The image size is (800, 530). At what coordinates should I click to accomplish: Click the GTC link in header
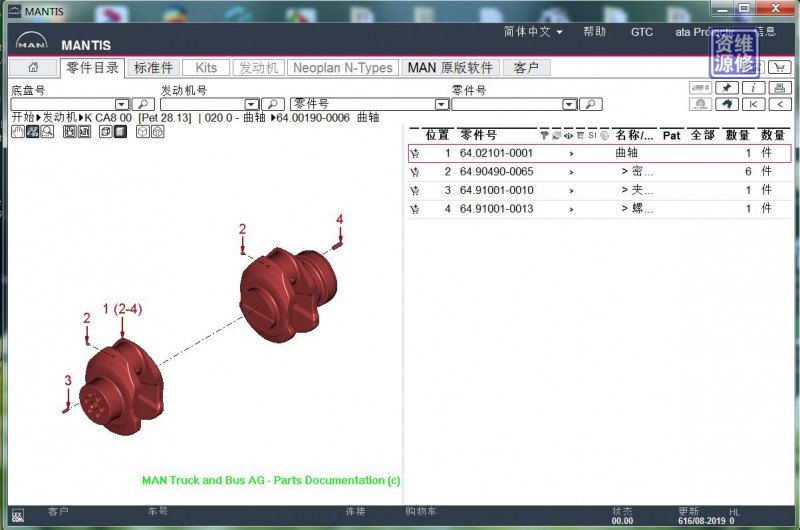[641, 32]
